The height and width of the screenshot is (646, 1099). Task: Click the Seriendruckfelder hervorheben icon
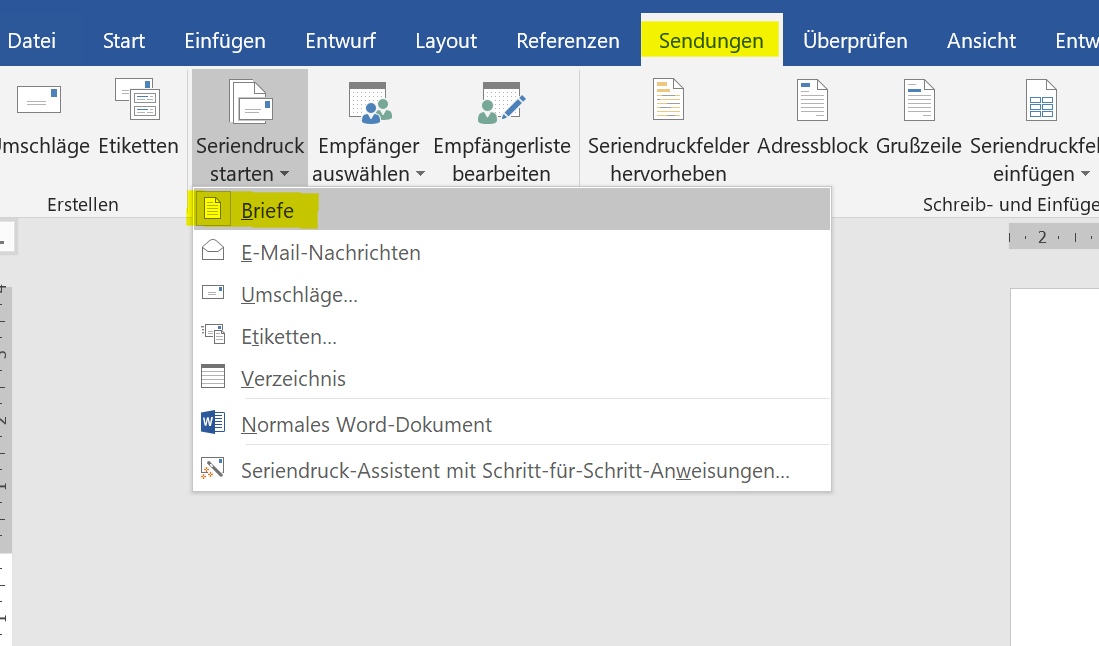tap(668, 99)
